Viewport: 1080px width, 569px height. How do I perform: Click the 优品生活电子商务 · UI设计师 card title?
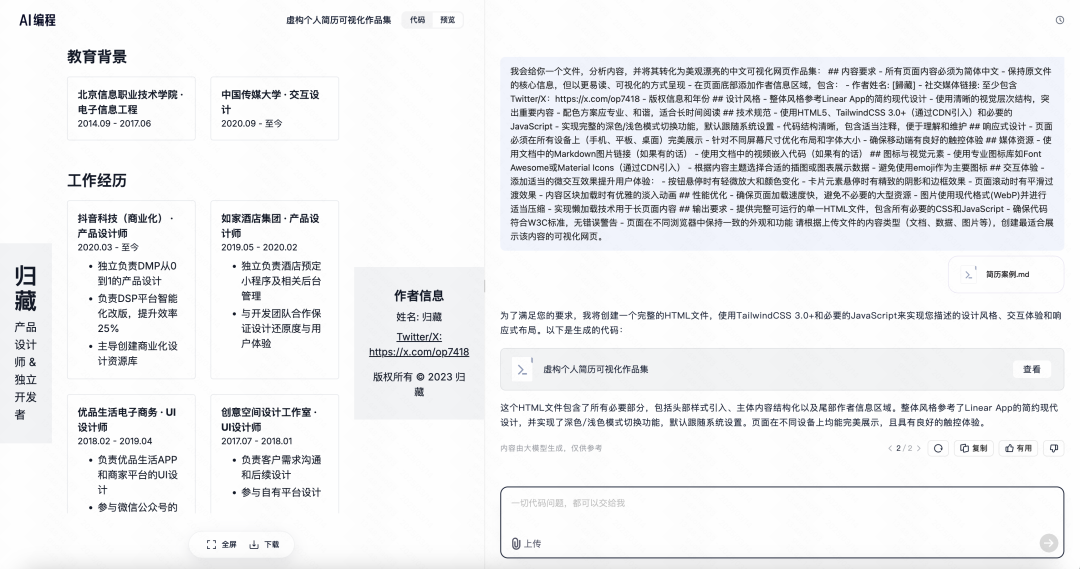pyautogui.click(x=127, y=420)
